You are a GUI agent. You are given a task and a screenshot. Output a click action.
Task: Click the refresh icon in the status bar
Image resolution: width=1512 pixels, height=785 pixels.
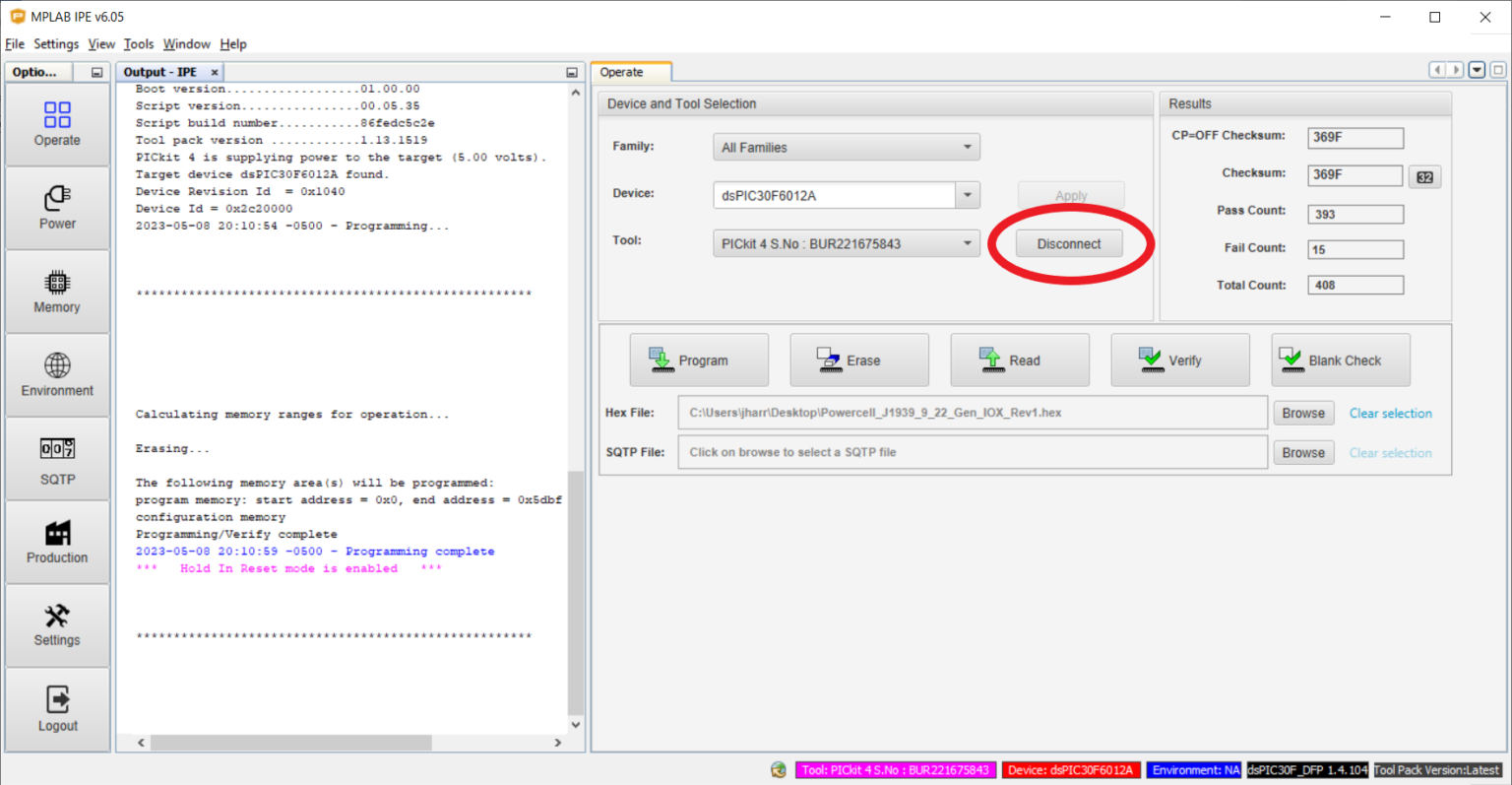(x=778, y=769)
